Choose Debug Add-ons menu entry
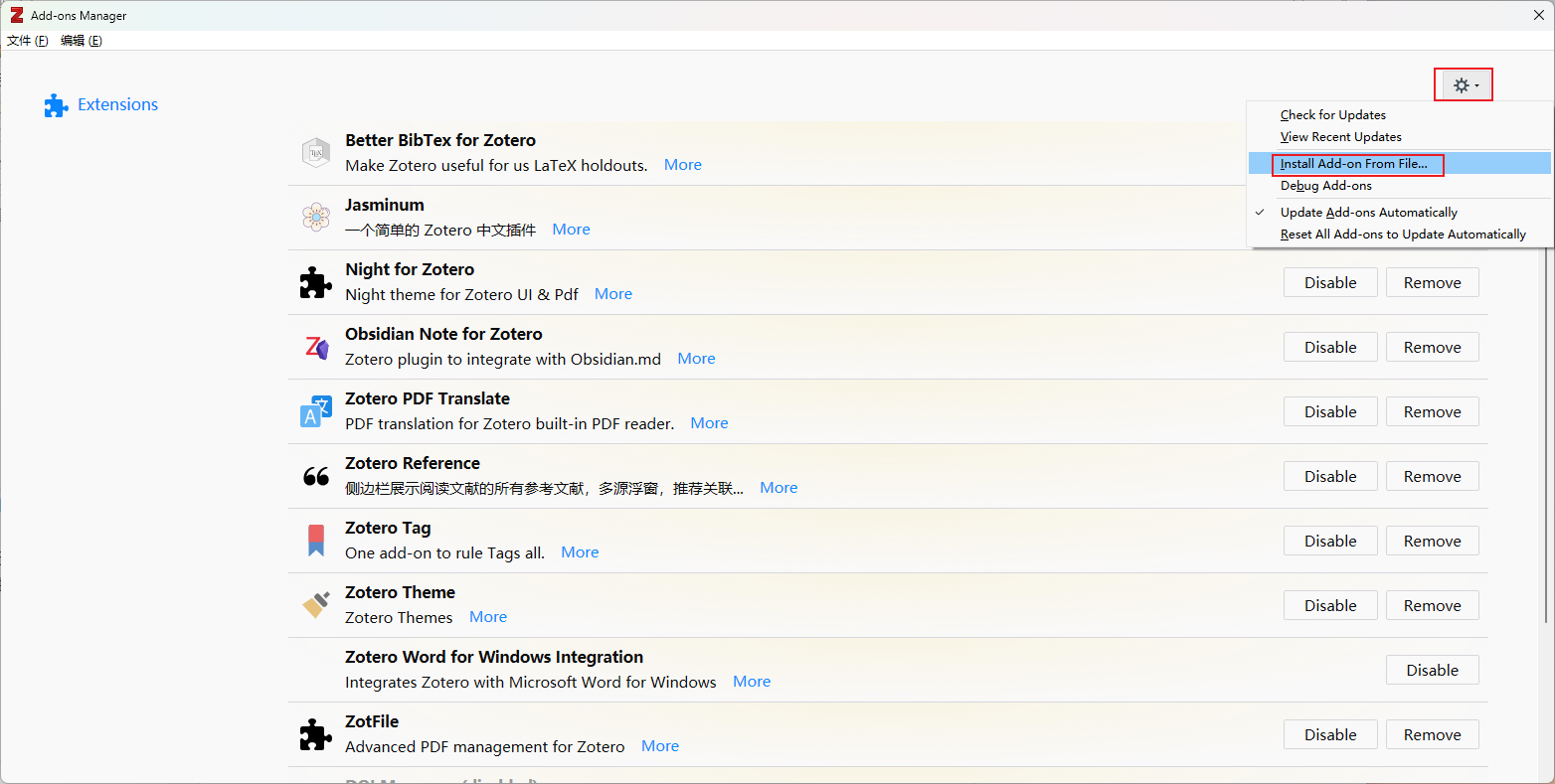Image resolution: width=1555 pixels, height=784 pixels. coord(1400,186)
